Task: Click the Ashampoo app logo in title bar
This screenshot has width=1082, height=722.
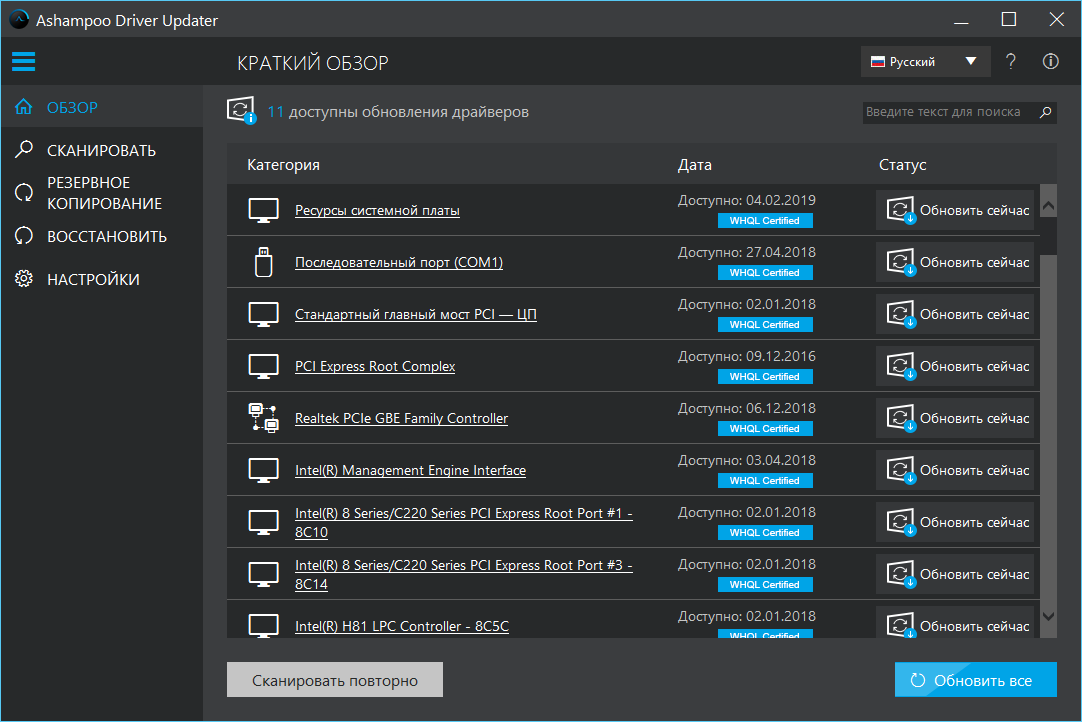Action: click(19, 19)
